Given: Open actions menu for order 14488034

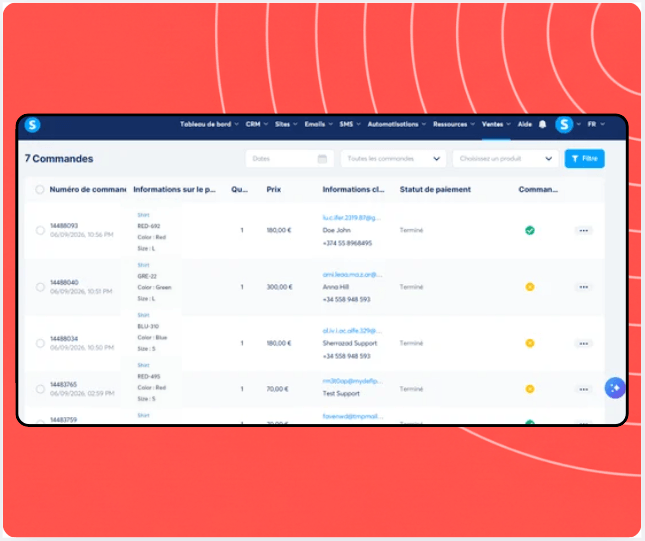Looking at the screenshot, I should pyautogui.click(x=583, y=344).
